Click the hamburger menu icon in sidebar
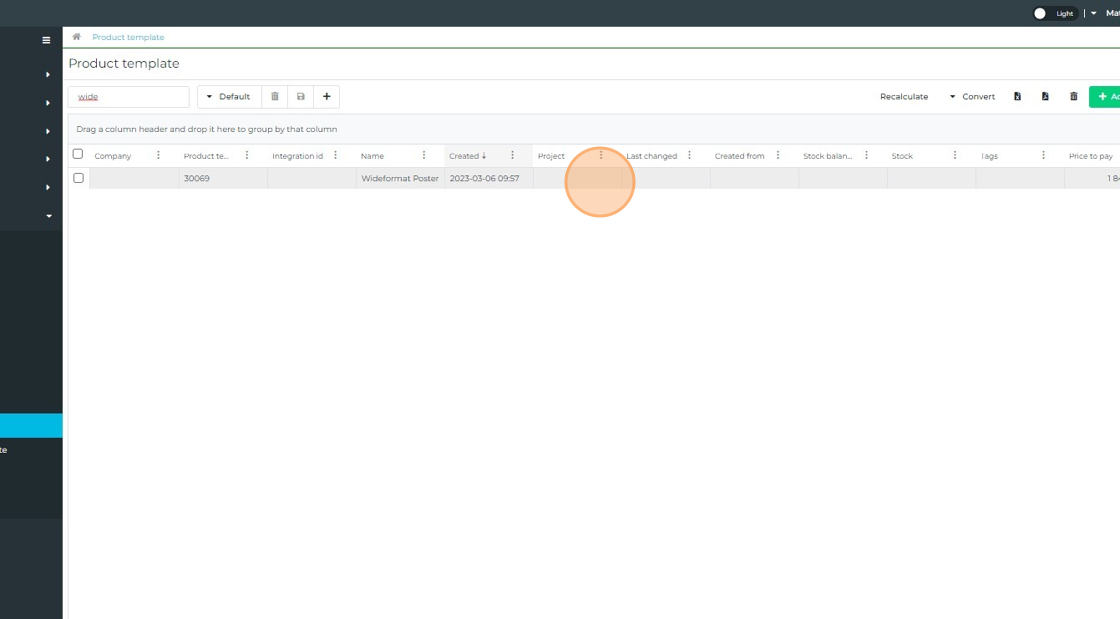The image size is (1120, 619). click(x=46, y=41)
